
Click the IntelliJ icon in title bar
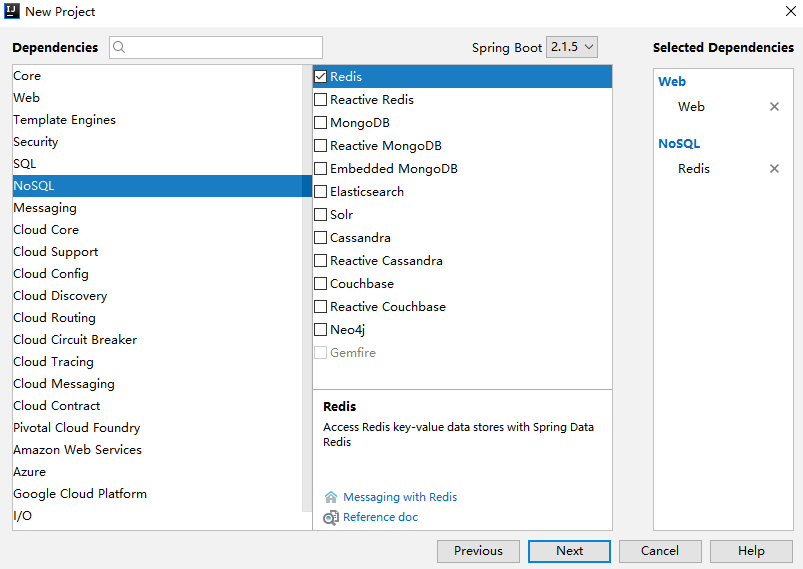[x=13, y=11]
